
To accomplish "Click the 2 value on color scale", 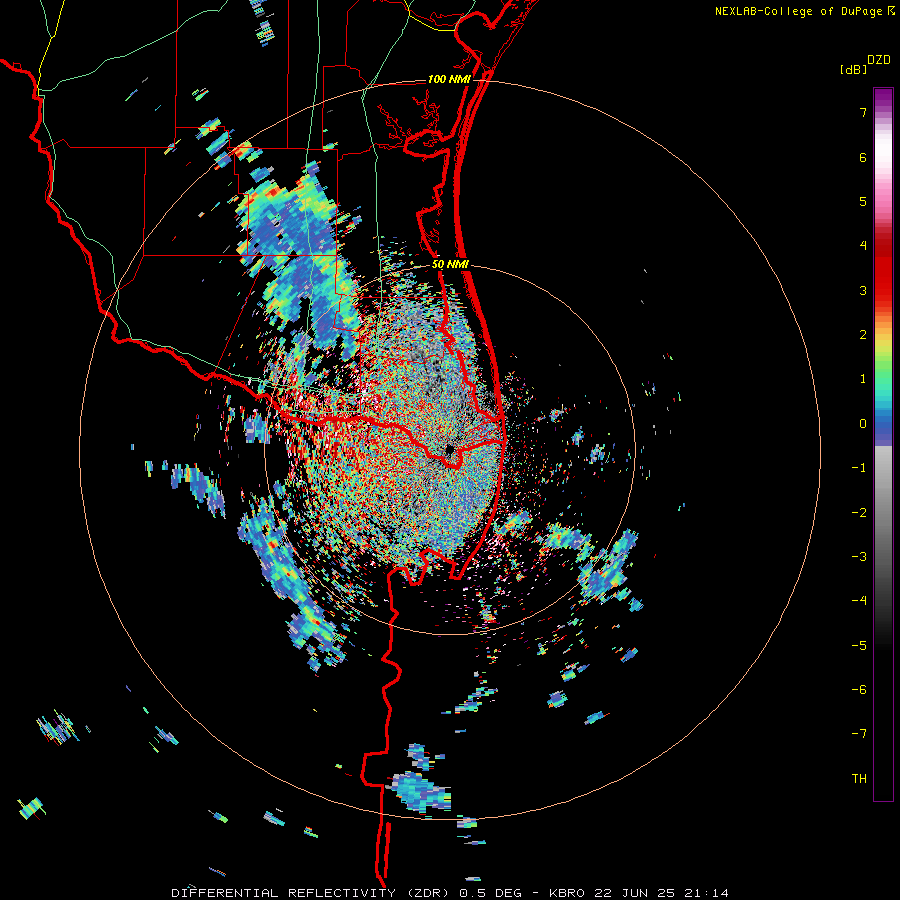I will [863, 335].
